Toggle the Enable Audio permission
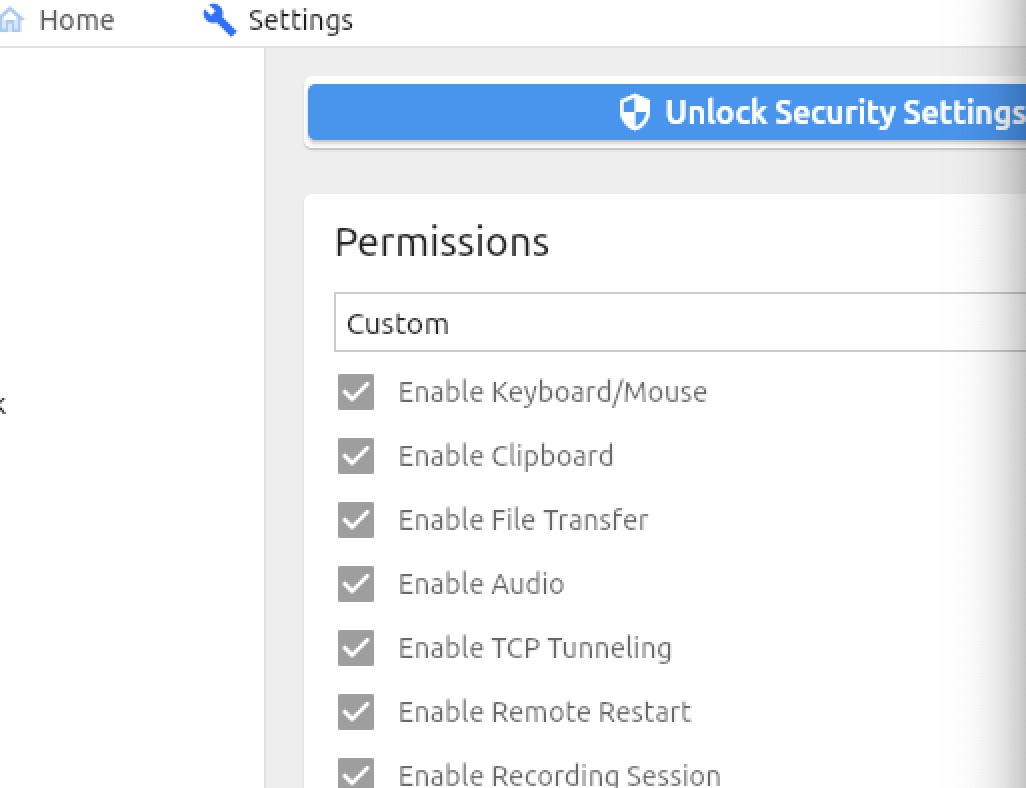This screenshot has width=1026, height=788. tap(356, 584)
